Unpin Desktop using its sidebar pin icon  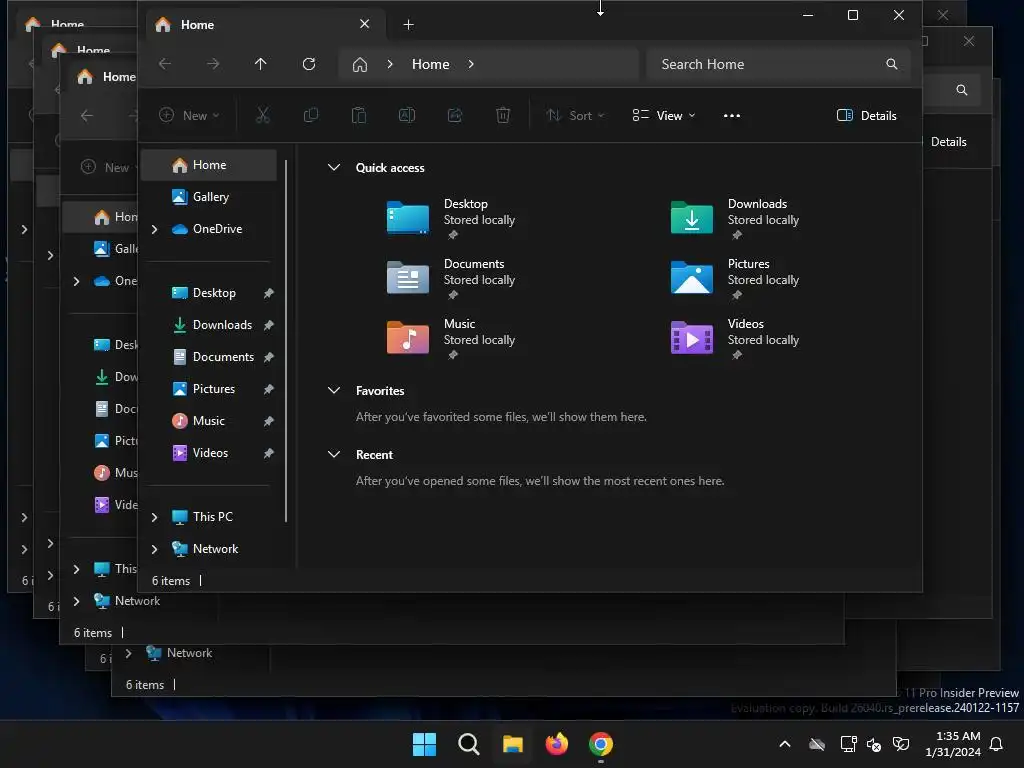point(268,293)
